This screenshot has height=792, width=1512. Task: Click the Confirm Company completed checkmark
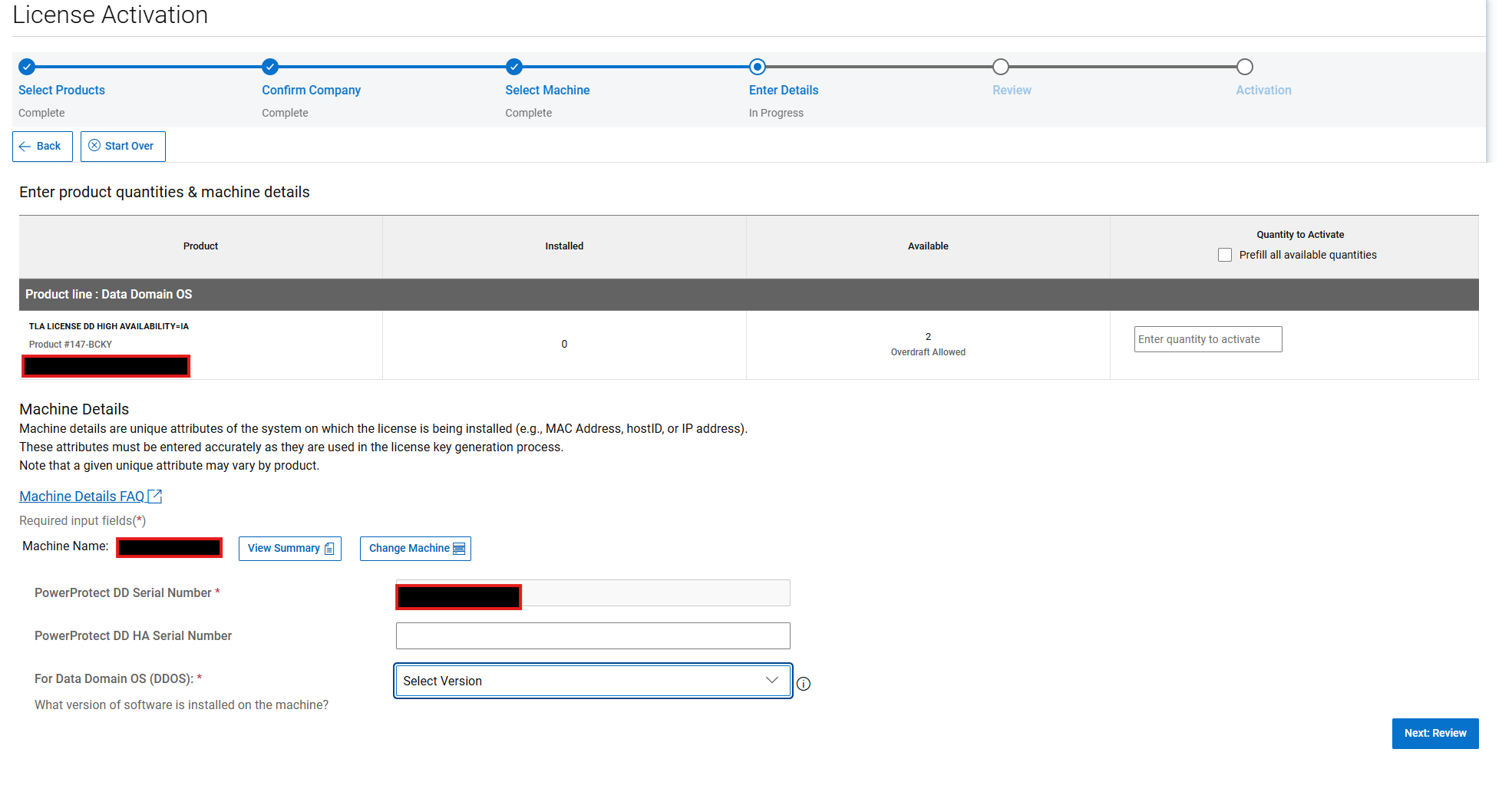pos(270,67)
